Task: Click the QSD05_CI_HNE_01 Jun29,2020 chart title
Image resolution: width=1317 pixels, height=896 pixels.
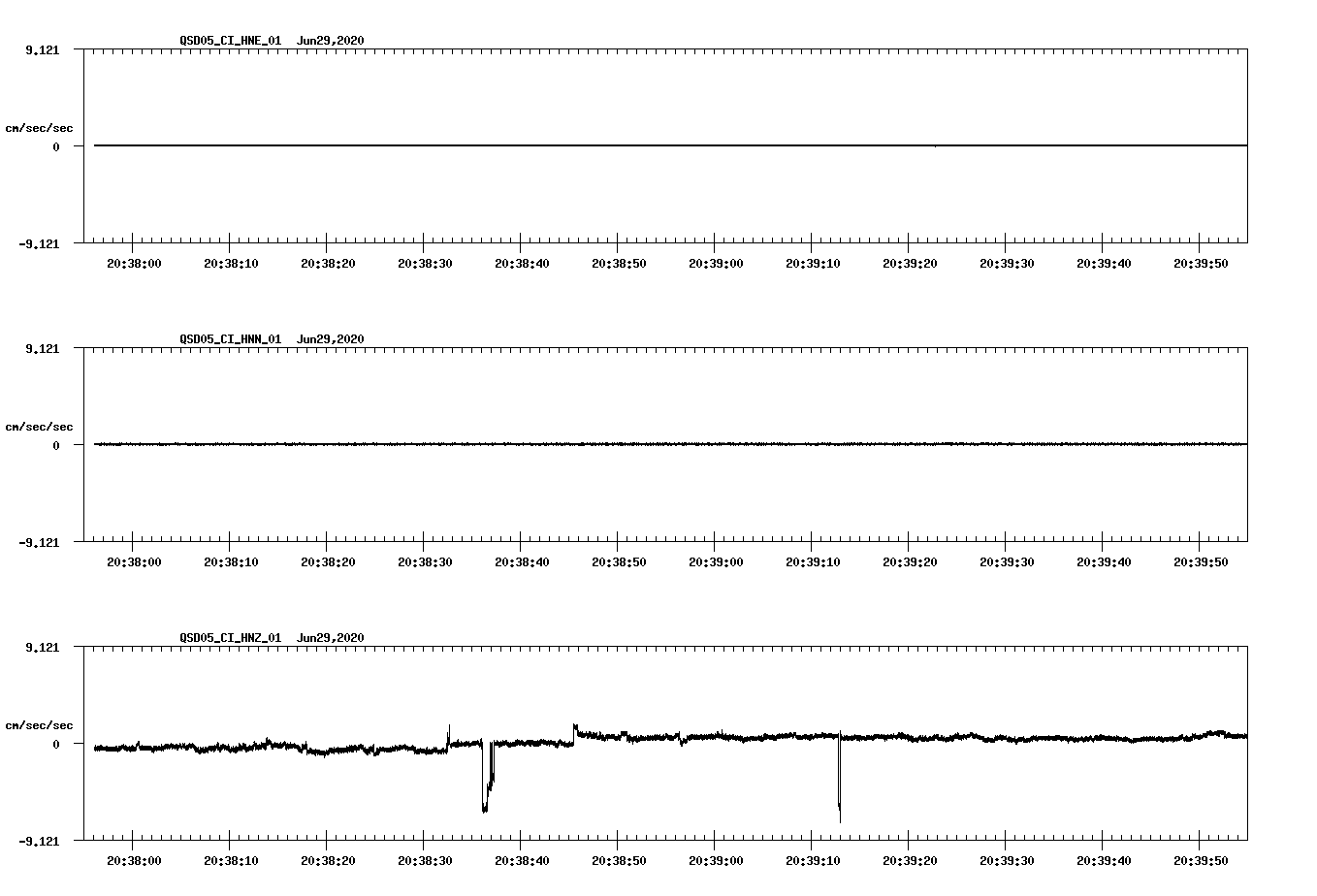Action: 272,41
